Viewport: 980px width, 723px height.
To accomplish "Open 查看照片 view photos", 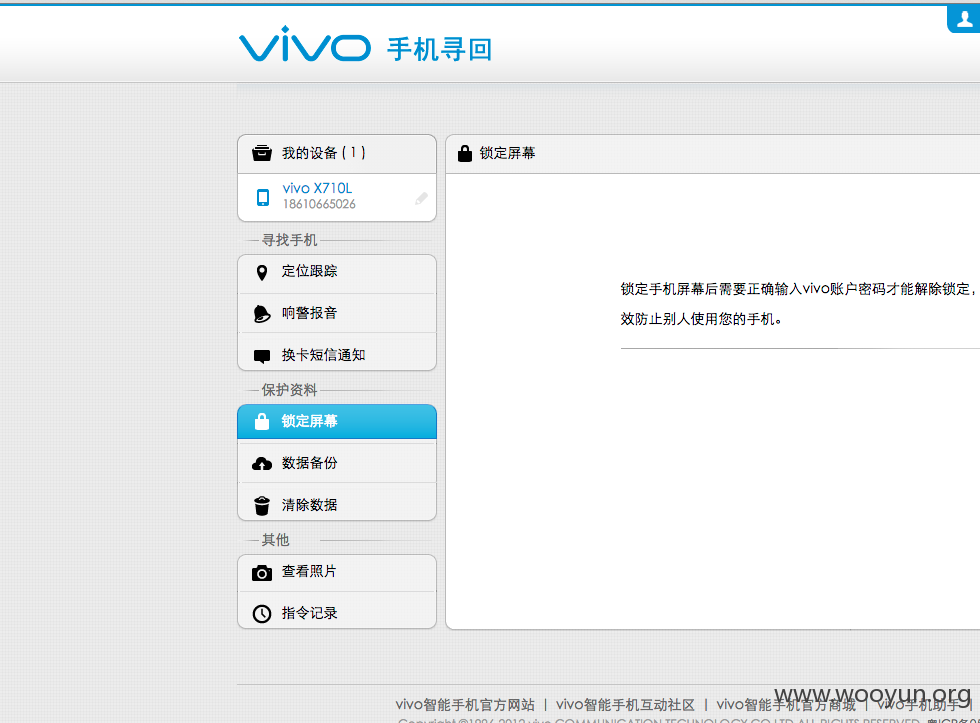I will [x=337, y=573].
